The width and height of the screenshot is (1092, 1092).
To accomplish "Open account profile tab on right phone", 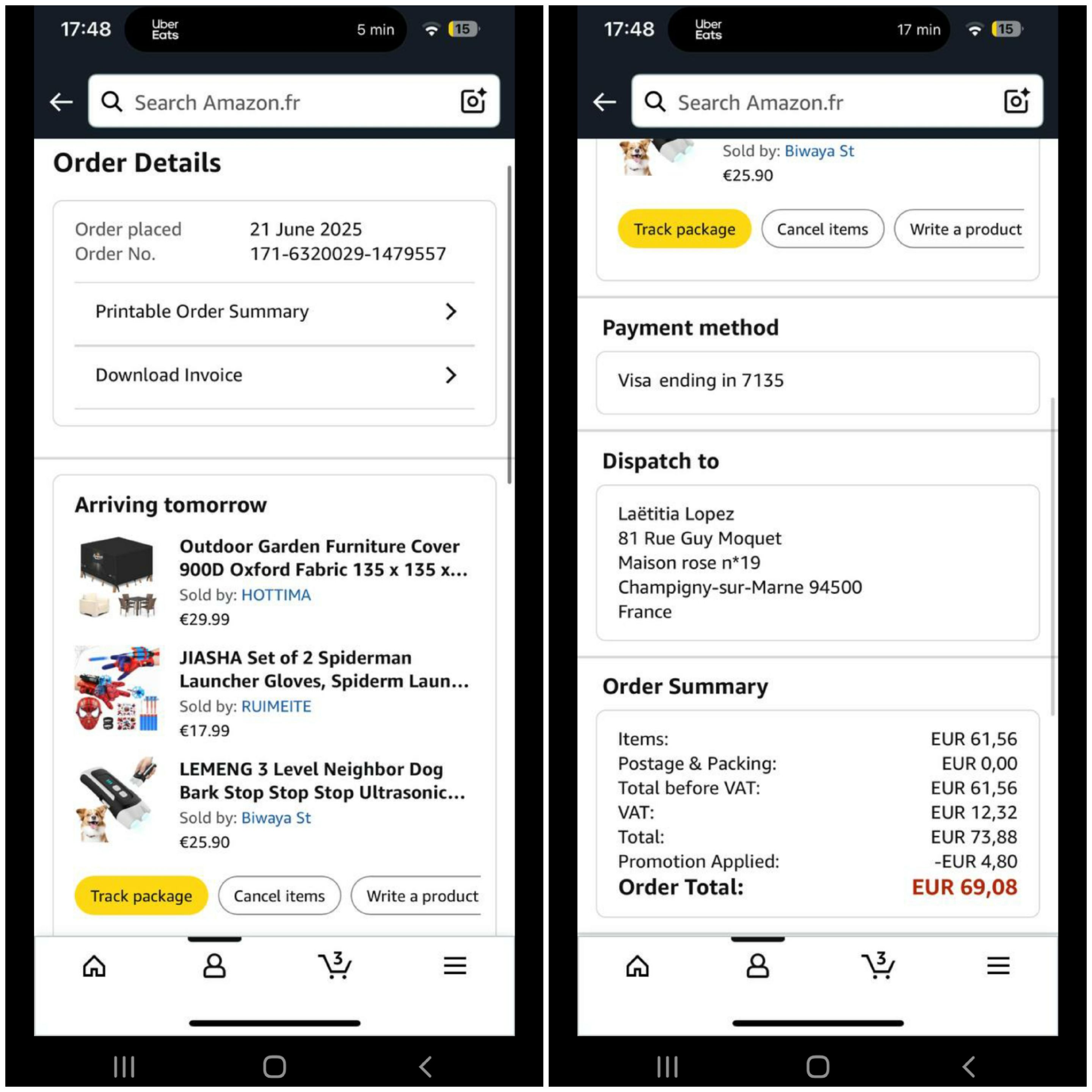I will [x=758, y=966].
